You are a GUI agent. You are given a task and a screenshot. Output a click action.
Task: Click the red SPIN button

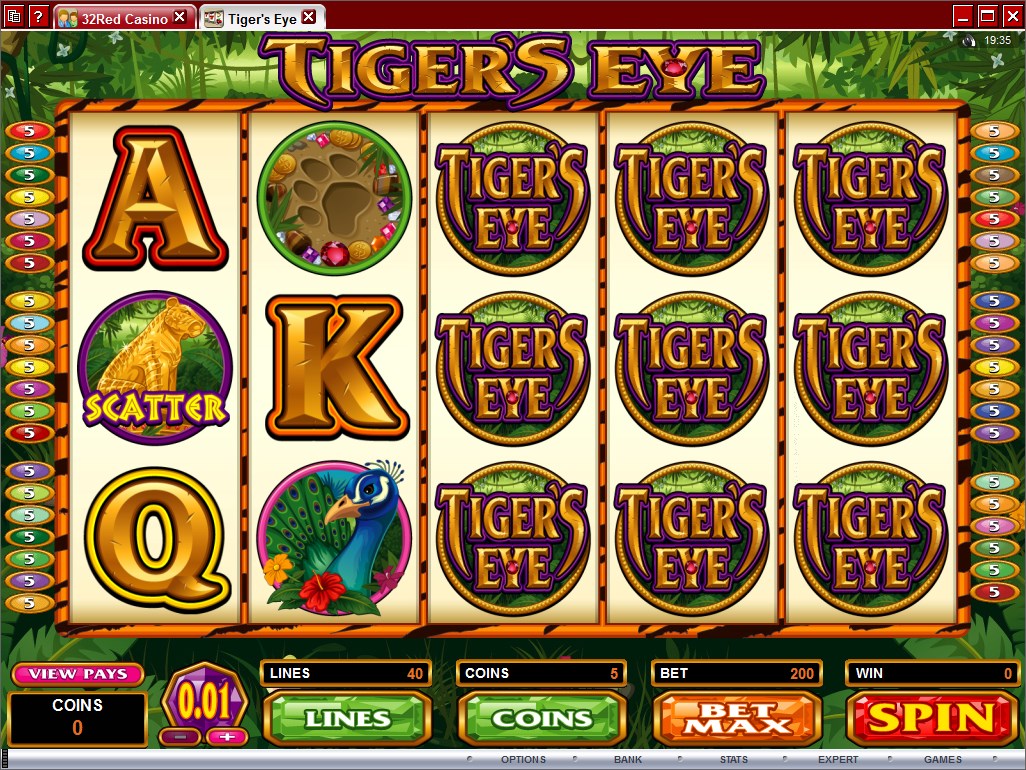931,718
